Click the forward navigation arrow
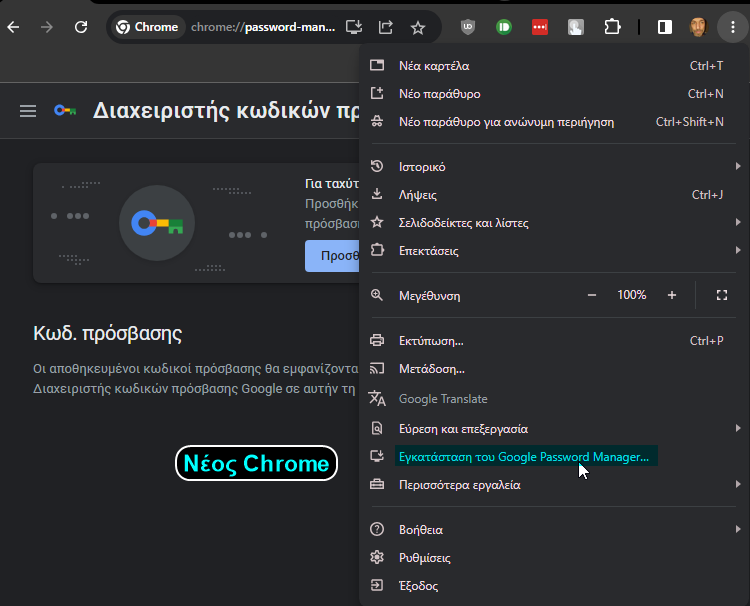This screenshot has height=606, width=750. pyautogui.click(x=47, y=27)
